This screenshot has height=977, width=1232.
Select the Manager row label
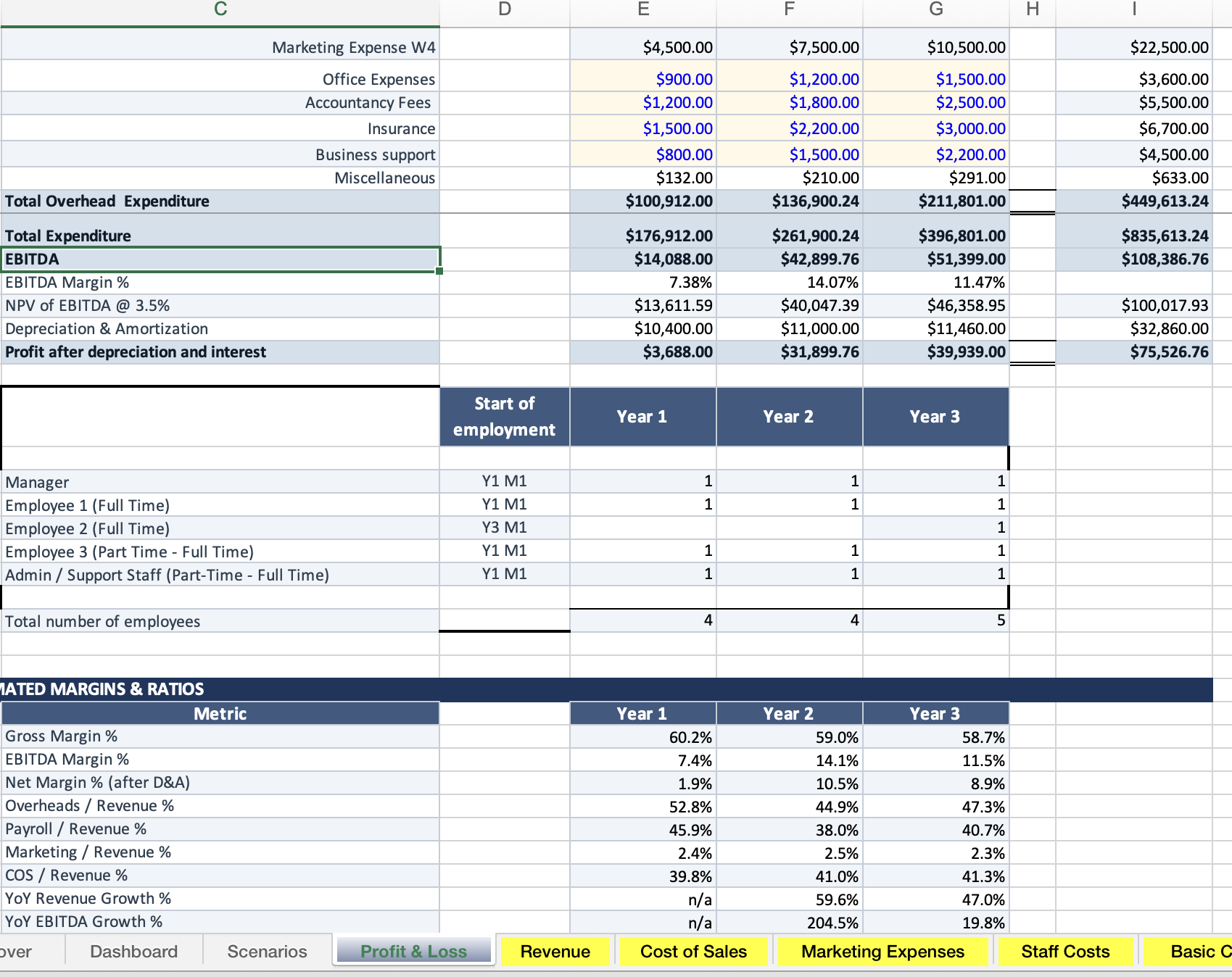[x=220, y=482]
